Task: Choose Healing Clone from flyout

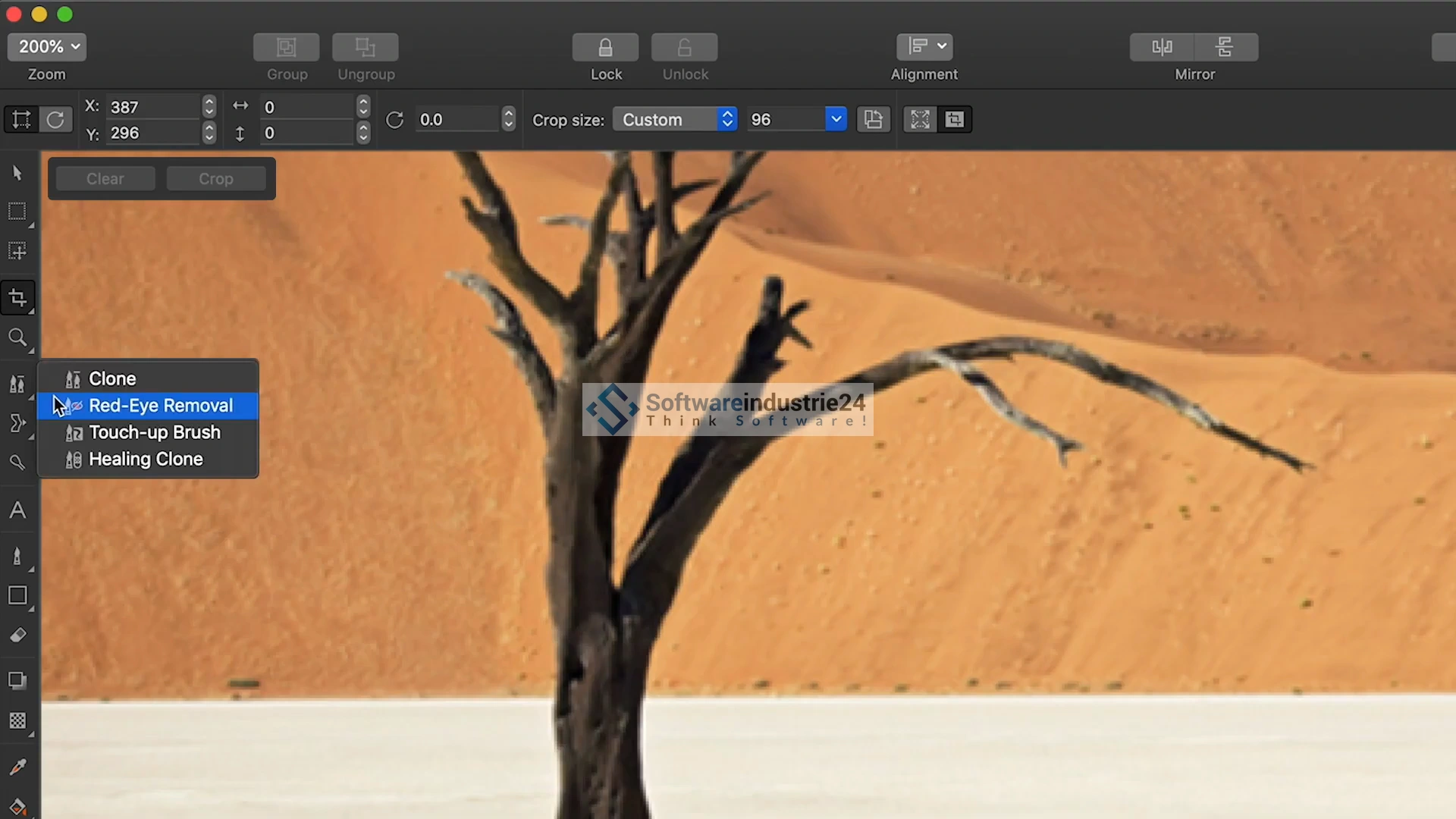Action: pyautogui.click(x=146, y=460)
